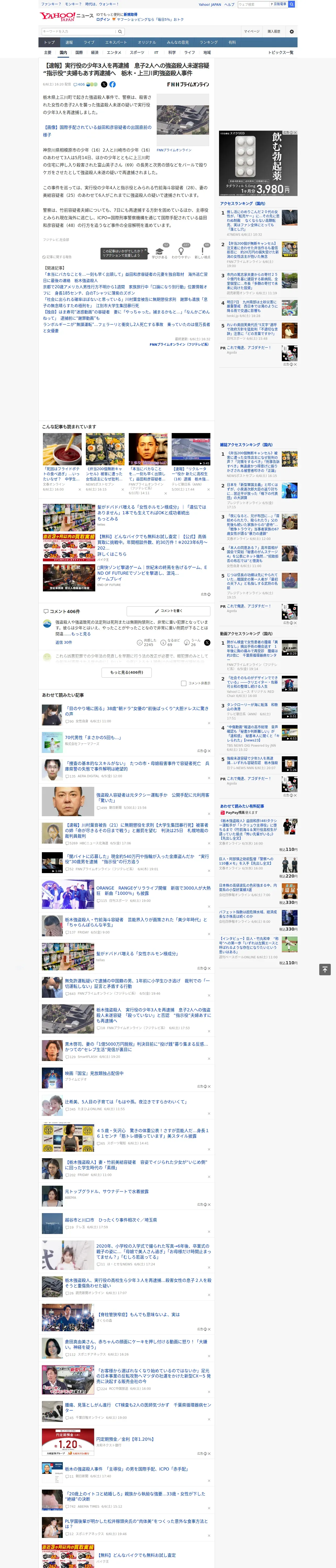The width and height of the screenshot is (336, 1568).
Task: Open the 死因はフライドポテト ketchup thumbnail
Action: tap(62, 449)
